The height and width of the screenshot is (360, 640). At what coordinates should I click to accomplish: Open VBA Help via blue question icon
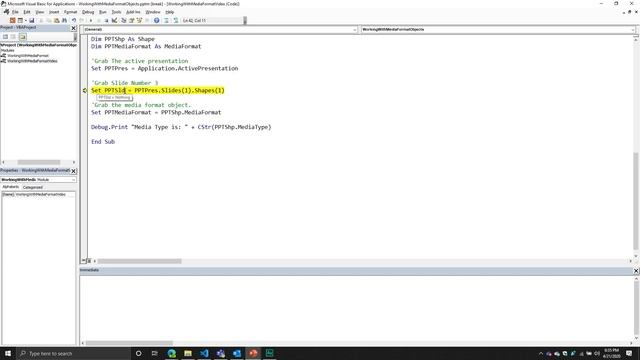tap(157, 20)
